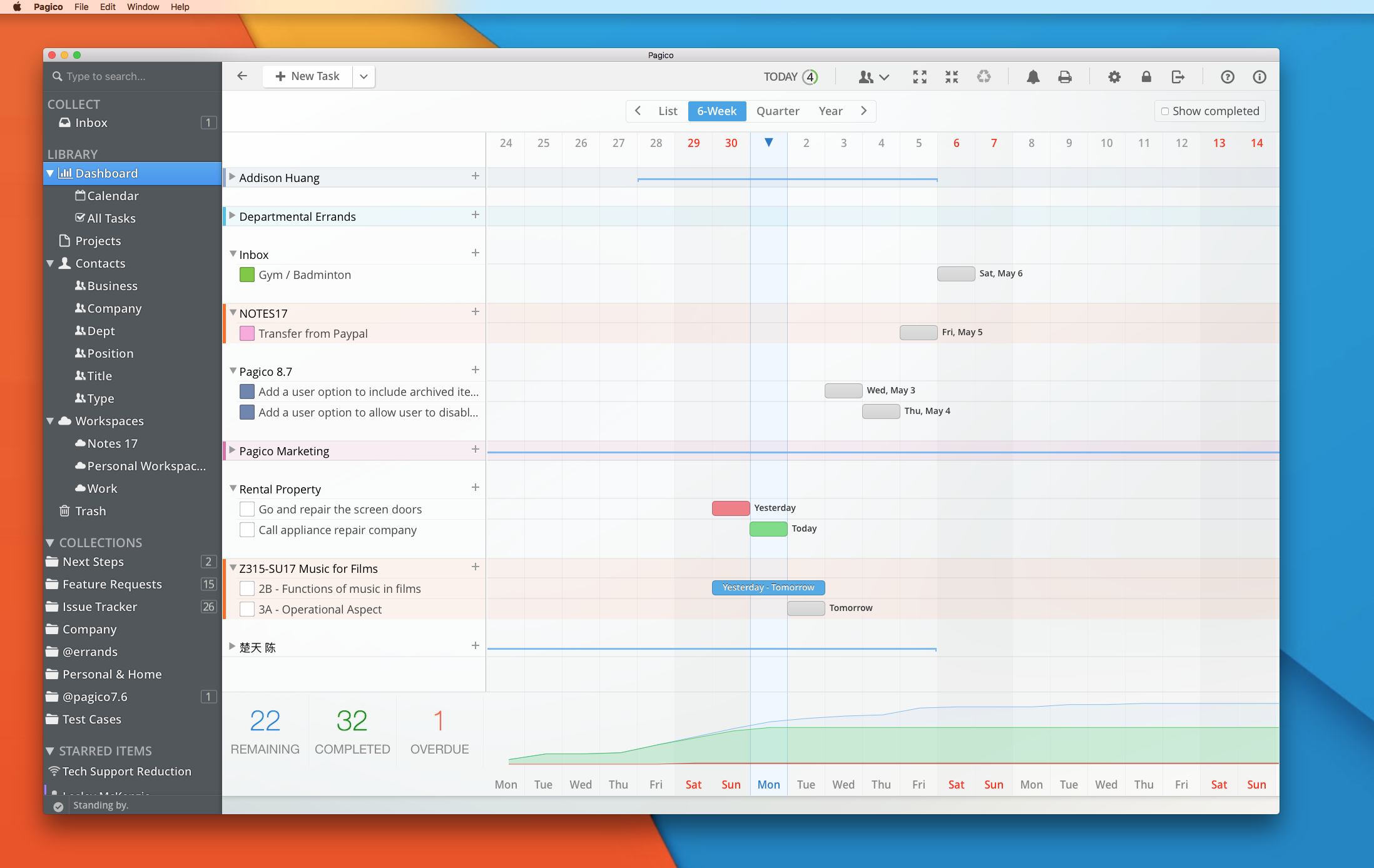This screenshot has width=1374, height=868.
Task: Select the blue Yesterday - Tomorrow bar
Action: (768, 587)
